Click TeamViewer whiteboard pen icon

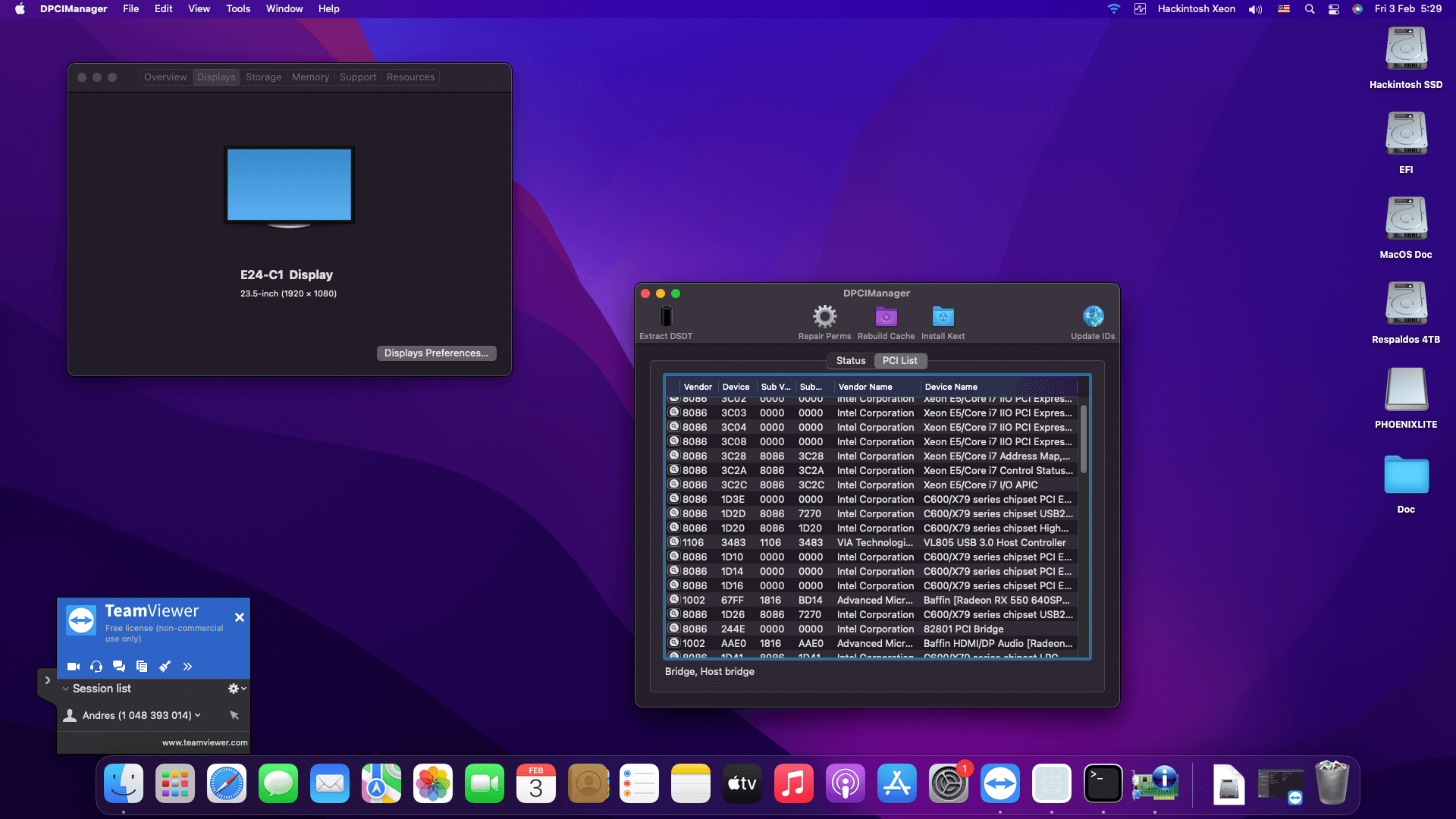pos(165,667)
